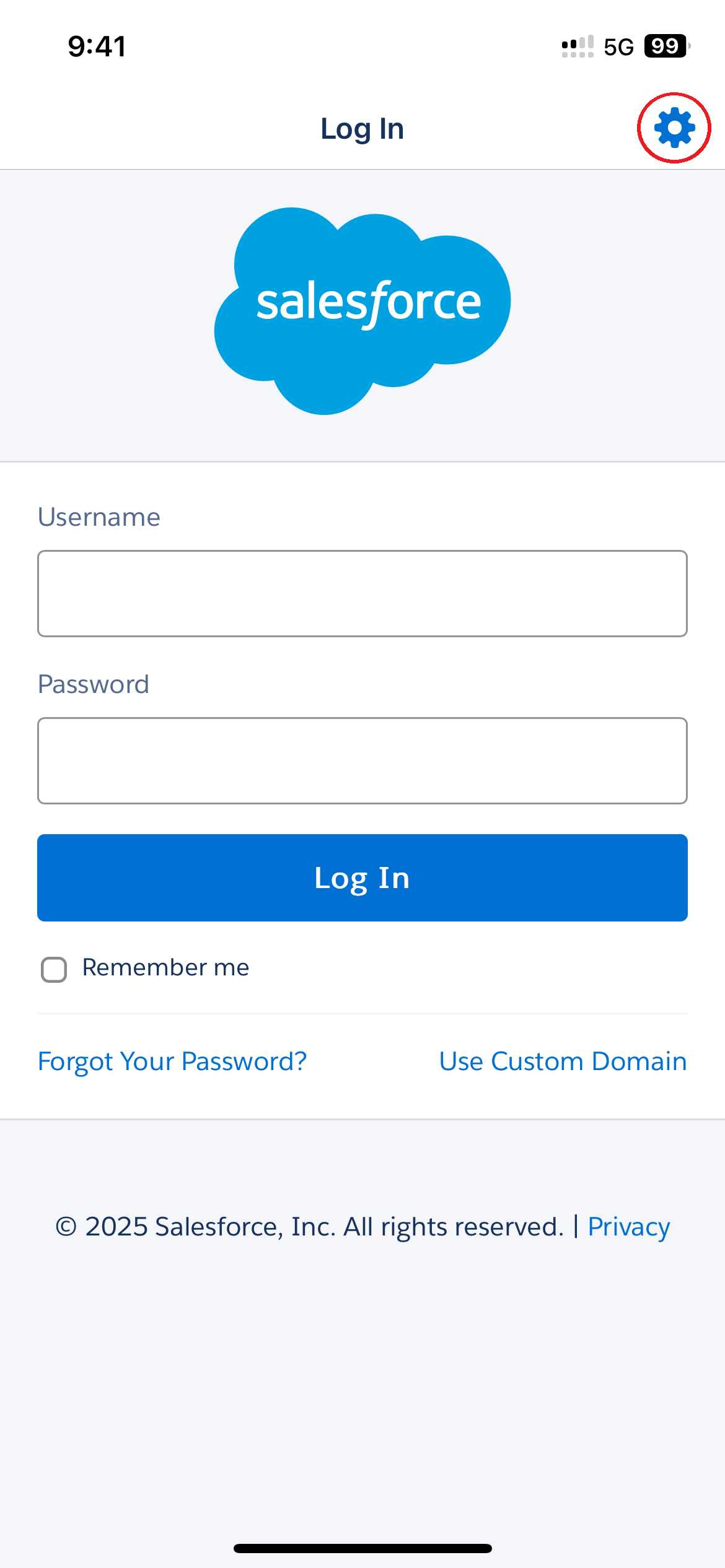Open the Forgot Your Password link
The height and width of the screenshot is (1568, 725).
click(172, 1061)
